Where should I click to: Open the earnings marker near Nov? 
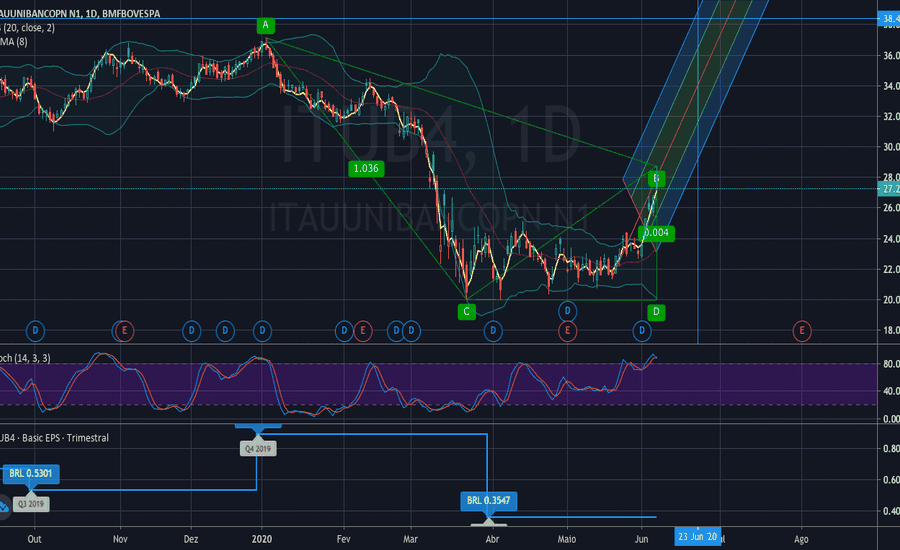pyautogui.click(x=124, y=331)
